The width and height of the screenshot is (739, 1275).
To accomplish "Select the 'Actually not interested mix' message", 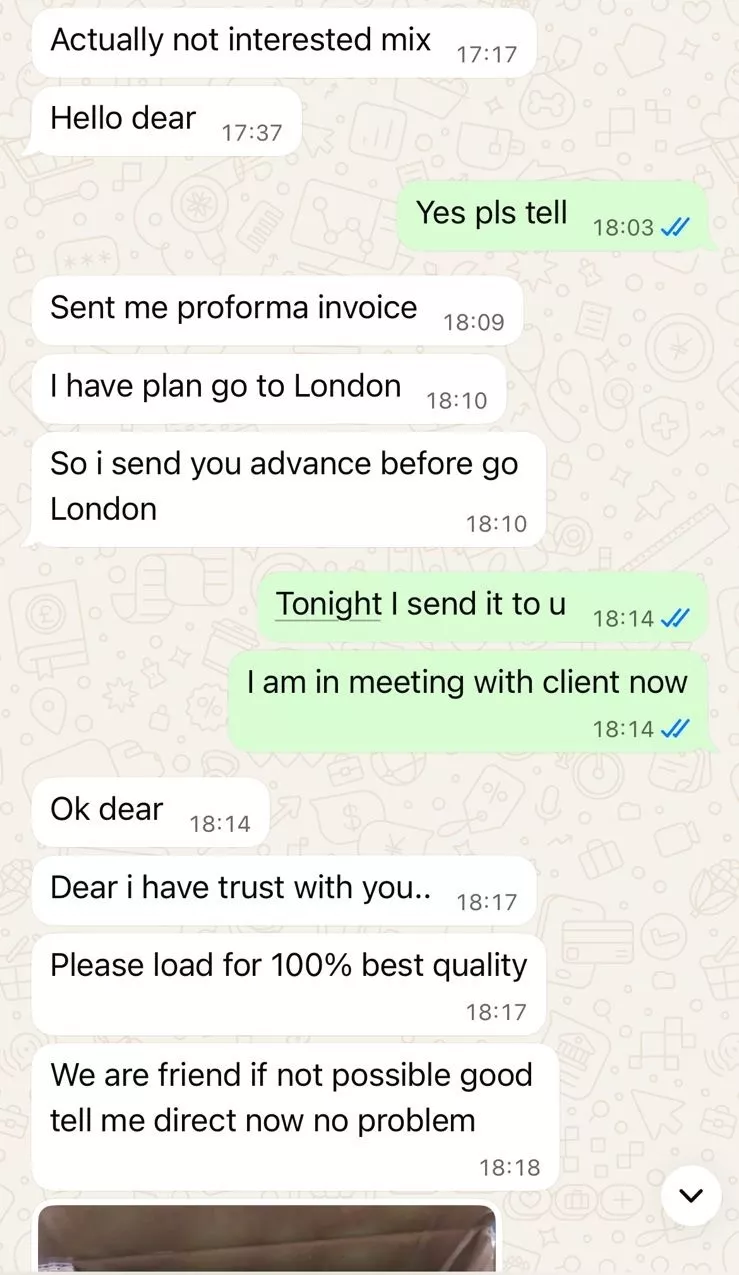I will (284, 41).
